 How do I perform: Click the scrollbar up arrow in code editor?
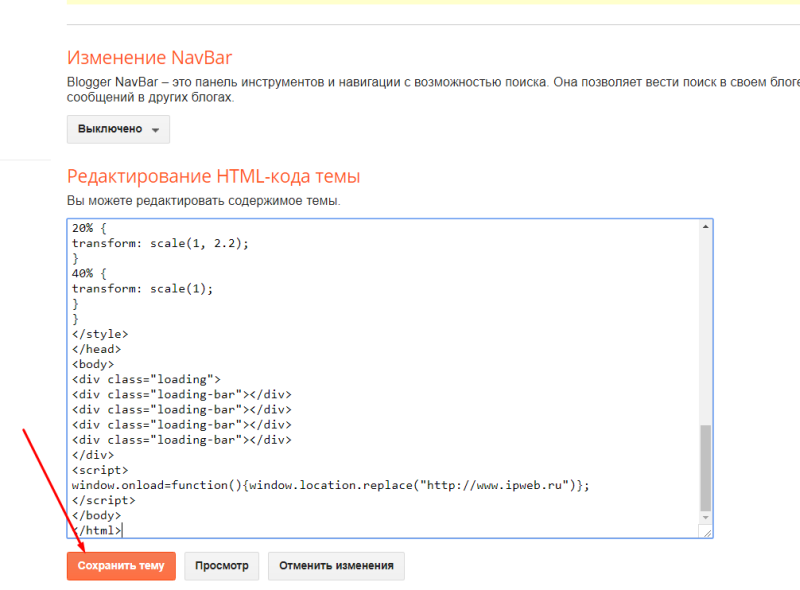tap(706, 227)
